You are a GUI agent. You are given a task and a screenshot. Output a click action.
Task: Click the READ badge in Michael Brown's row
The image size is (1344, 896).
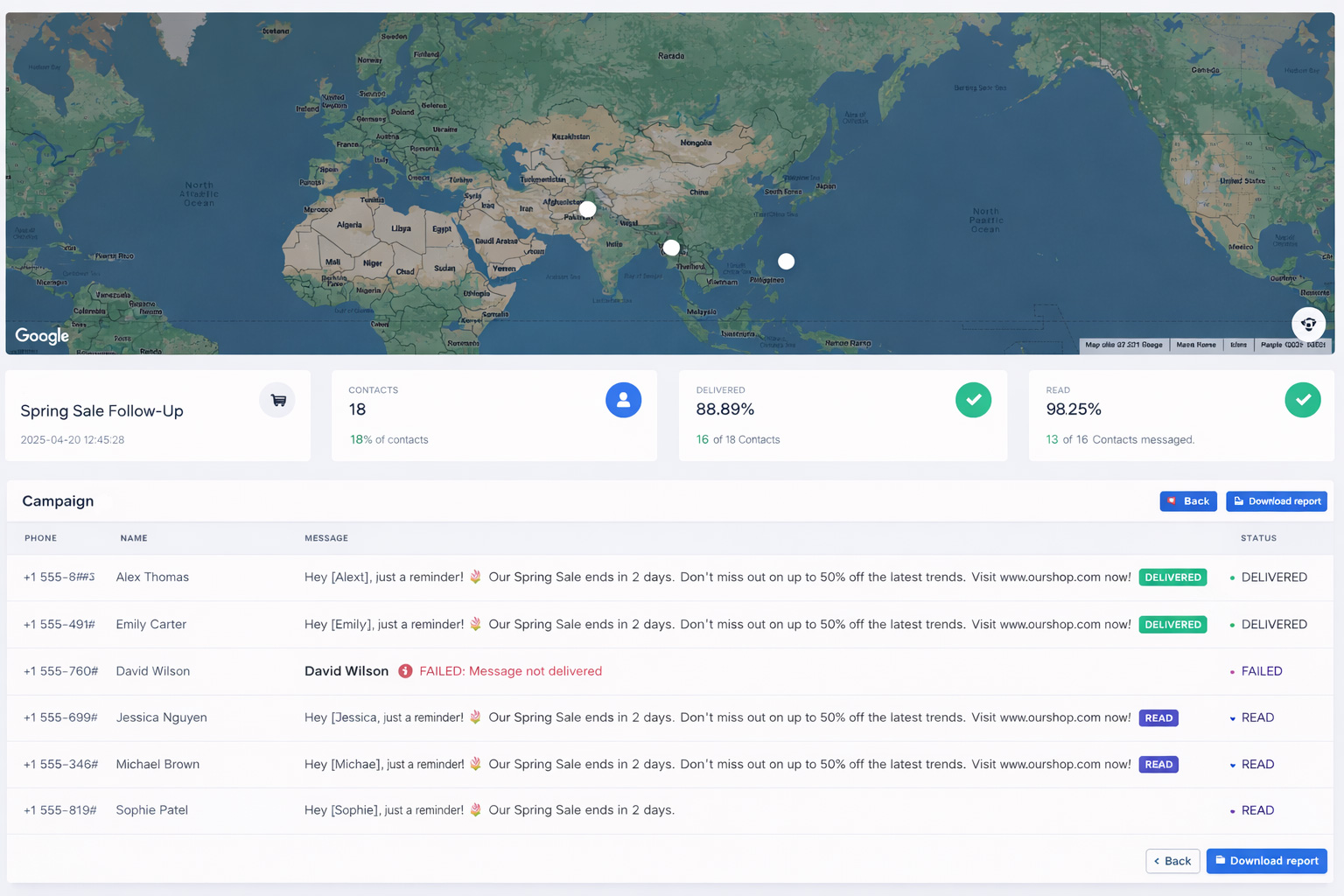1158,764
